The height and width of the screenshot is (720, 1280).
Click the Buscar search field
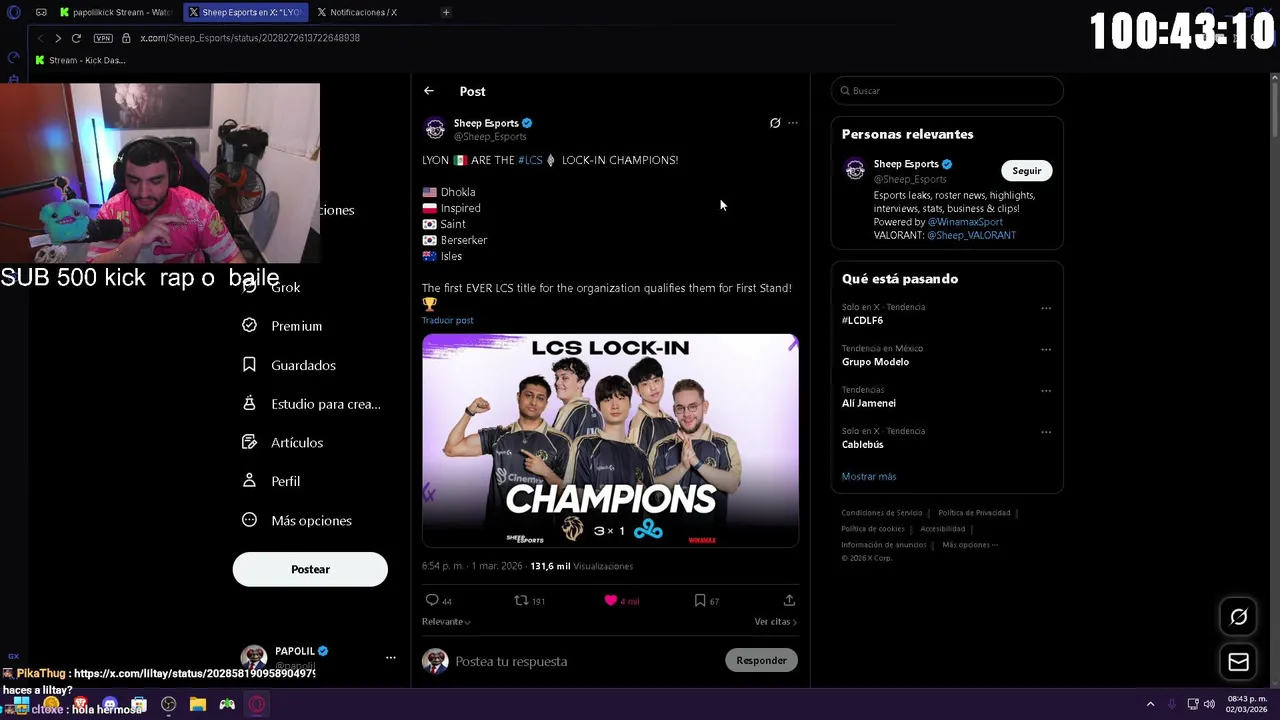coord(947,91)
